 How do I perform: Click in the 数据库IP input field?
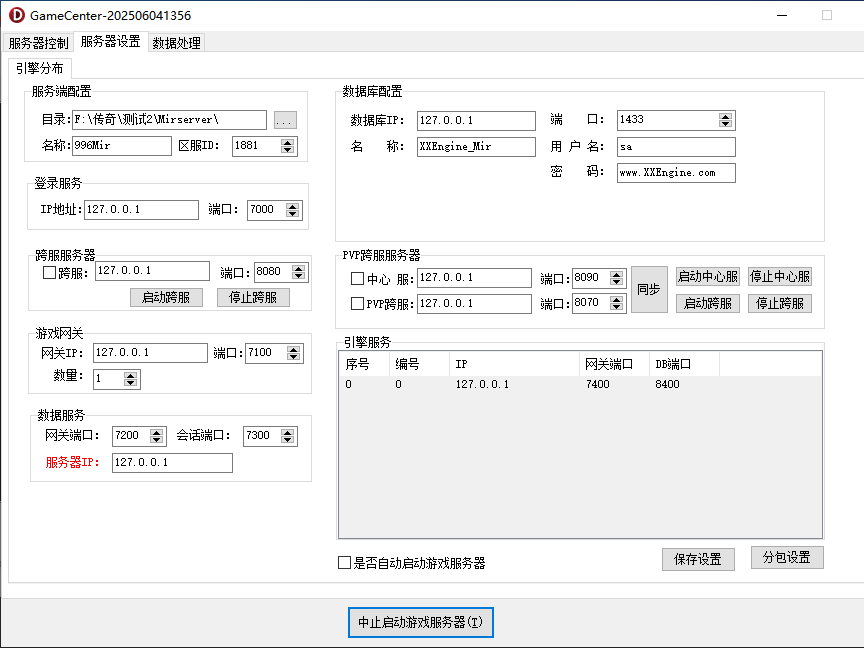click(476, 120)
